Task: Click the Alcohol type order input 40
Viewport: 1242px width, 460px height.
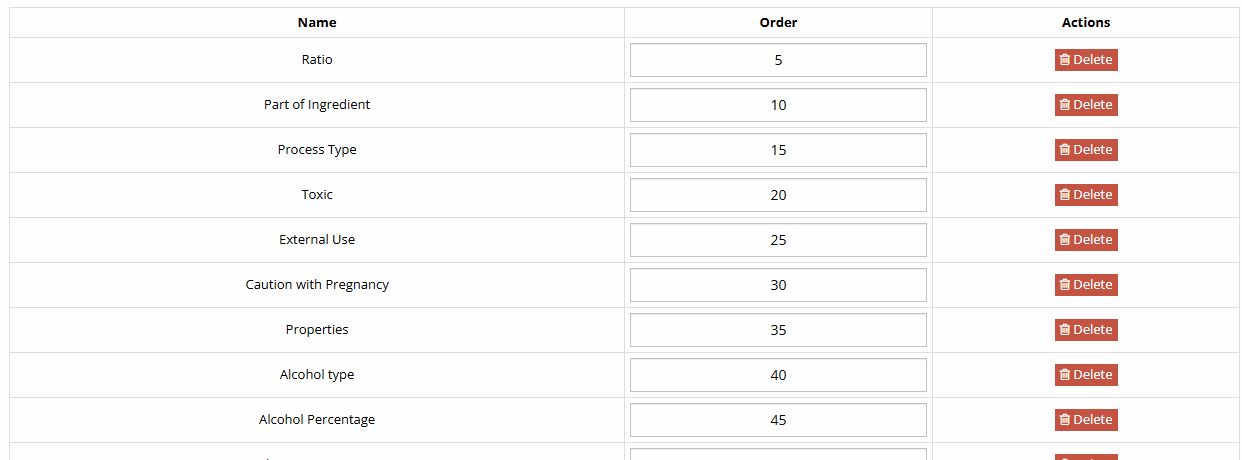Action: [x=778, y=375]
